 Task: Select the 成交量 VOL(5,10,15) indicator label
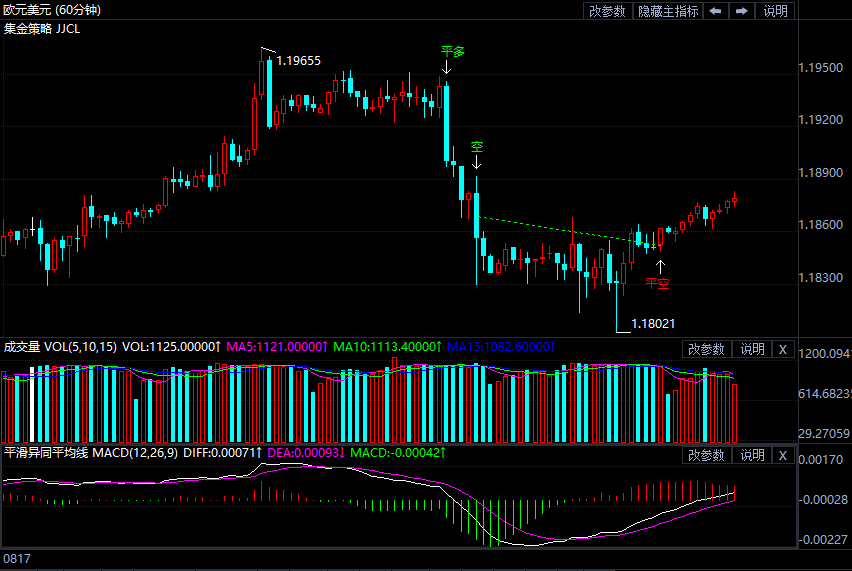click(60, 347)
